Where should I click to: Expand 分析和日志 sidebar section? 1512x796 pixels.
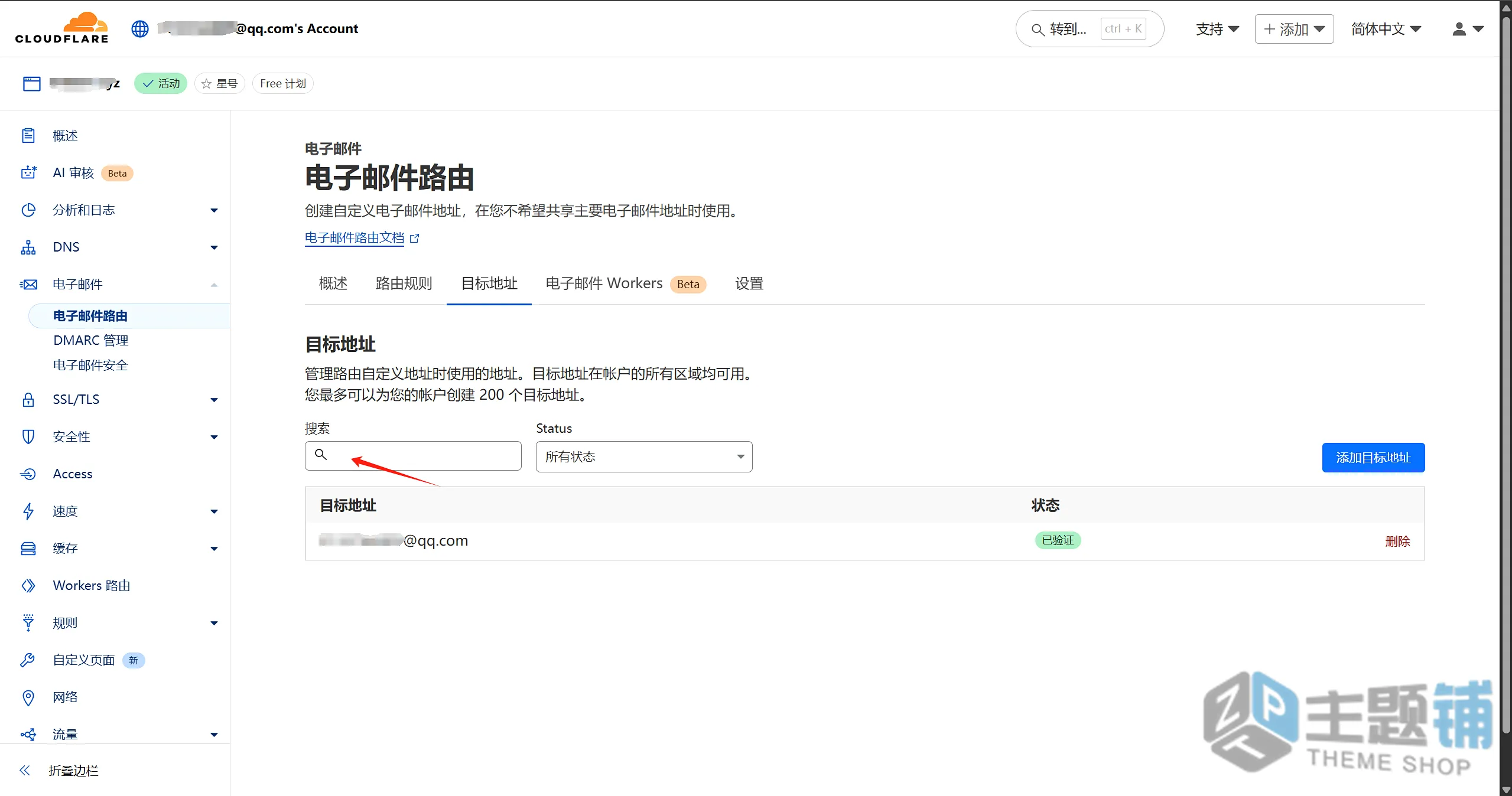click(214, 211)
